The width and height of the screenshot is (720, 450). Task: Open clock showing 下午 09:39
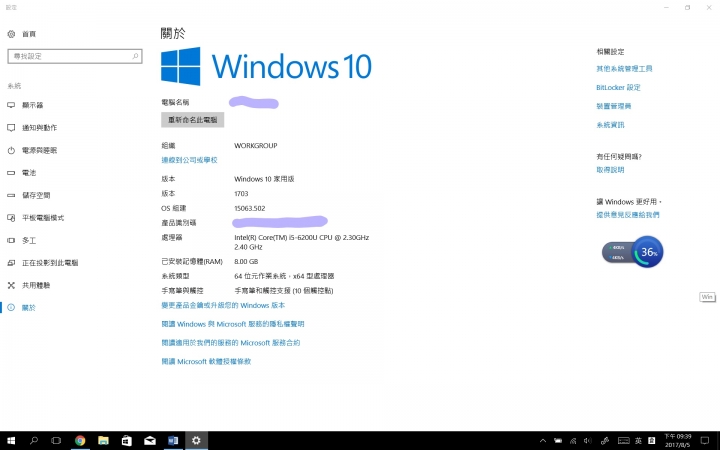pyautogui.click(x=677, y=441)
